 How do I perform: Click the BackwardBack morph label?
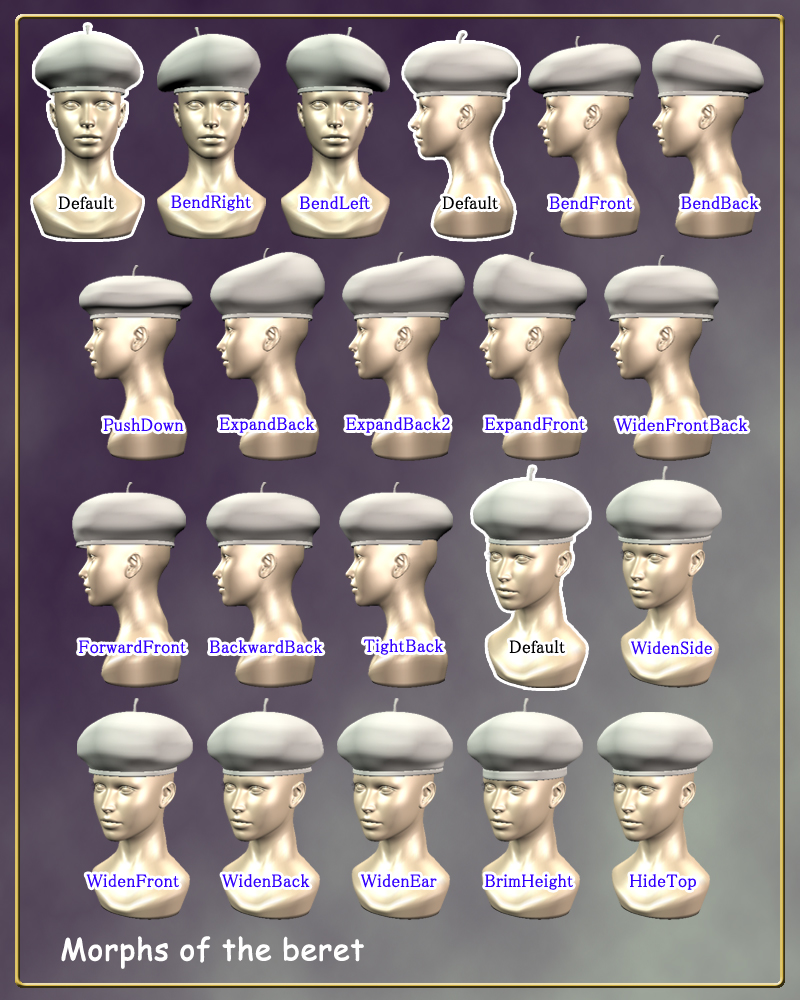[x=266, y=647]
